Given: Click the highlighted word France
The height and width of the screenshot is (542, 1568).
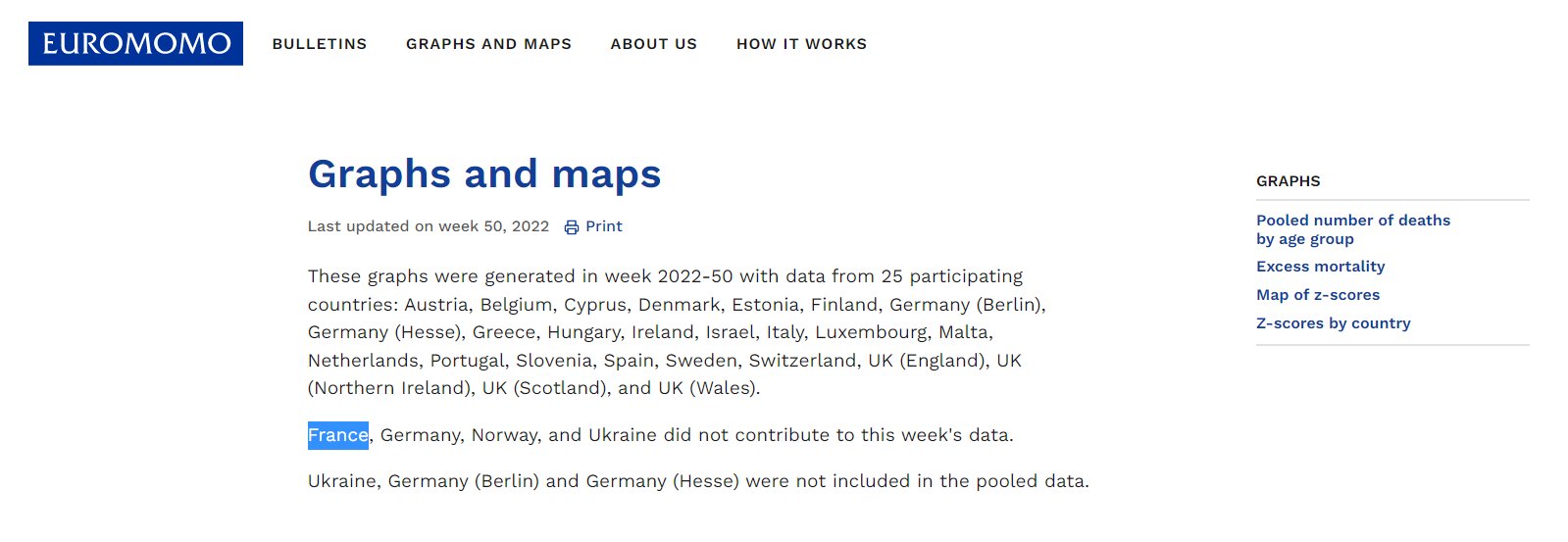Looking at the screenshot, I should click(338, 435).
